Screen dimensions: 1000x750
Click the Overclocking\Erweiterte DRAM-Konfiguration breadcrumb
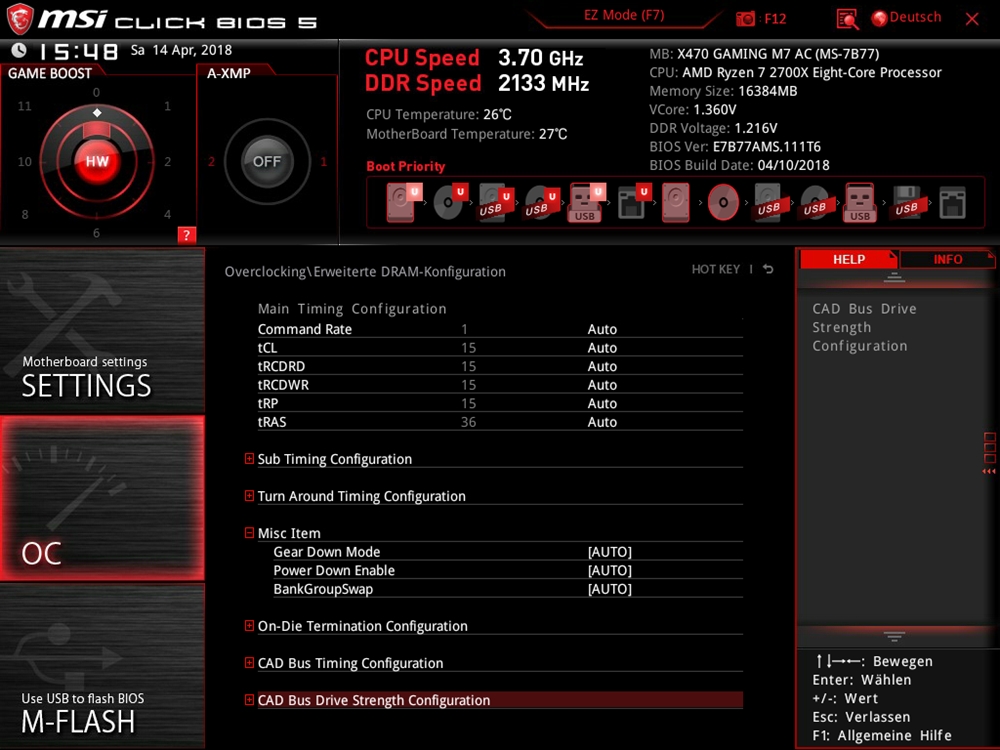pos(365,272)
